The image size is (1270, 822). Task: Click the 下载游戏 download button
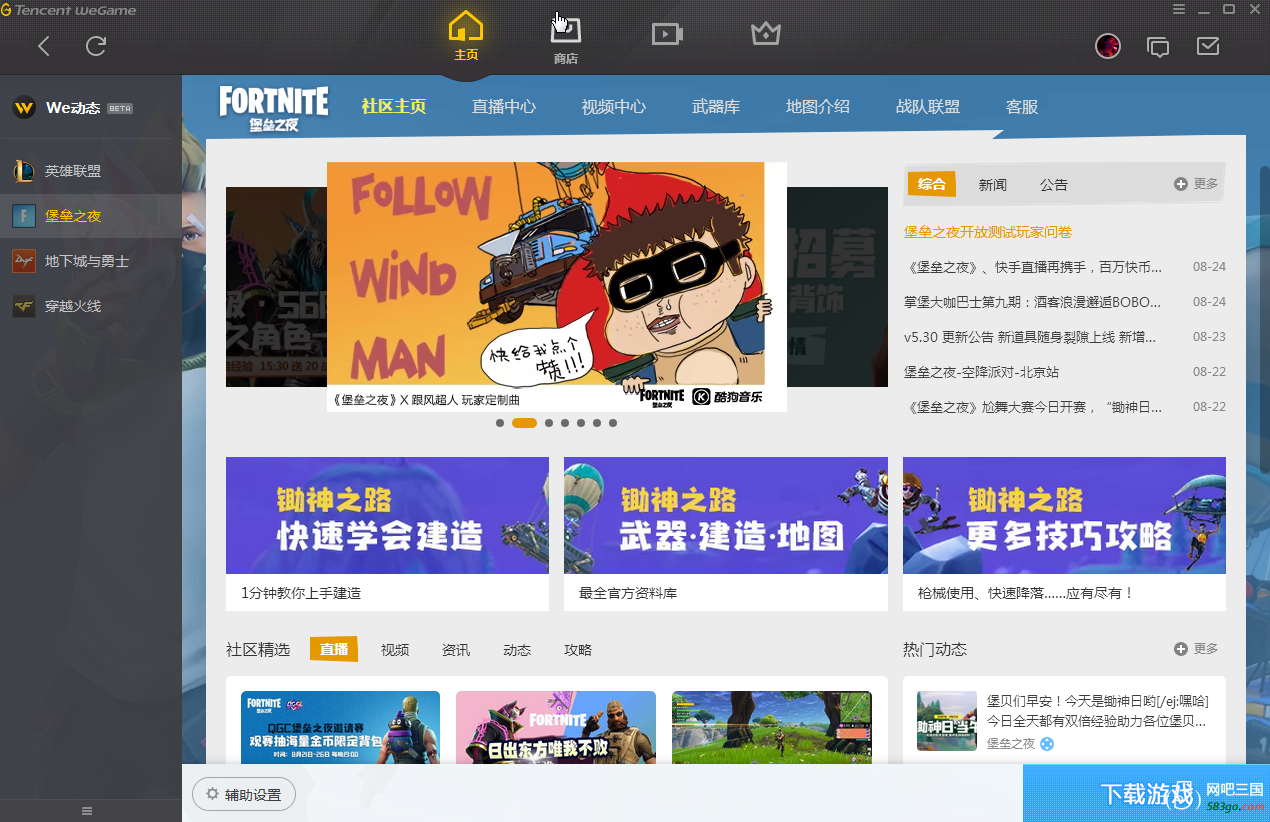coord(1146,794)
